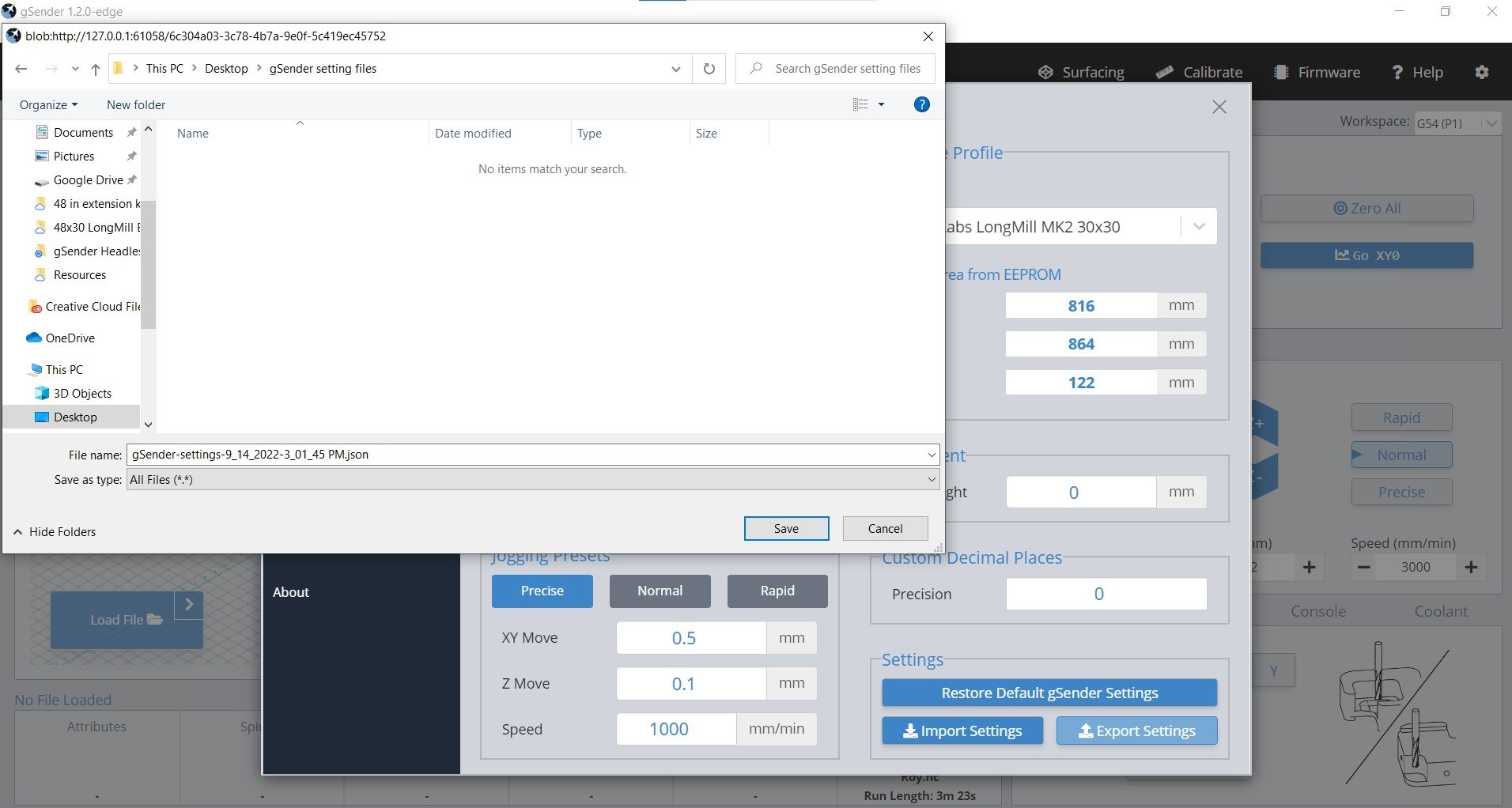Click the File name input field
The width and height of the screenshot is (1512, 808).
pos(525,455)
